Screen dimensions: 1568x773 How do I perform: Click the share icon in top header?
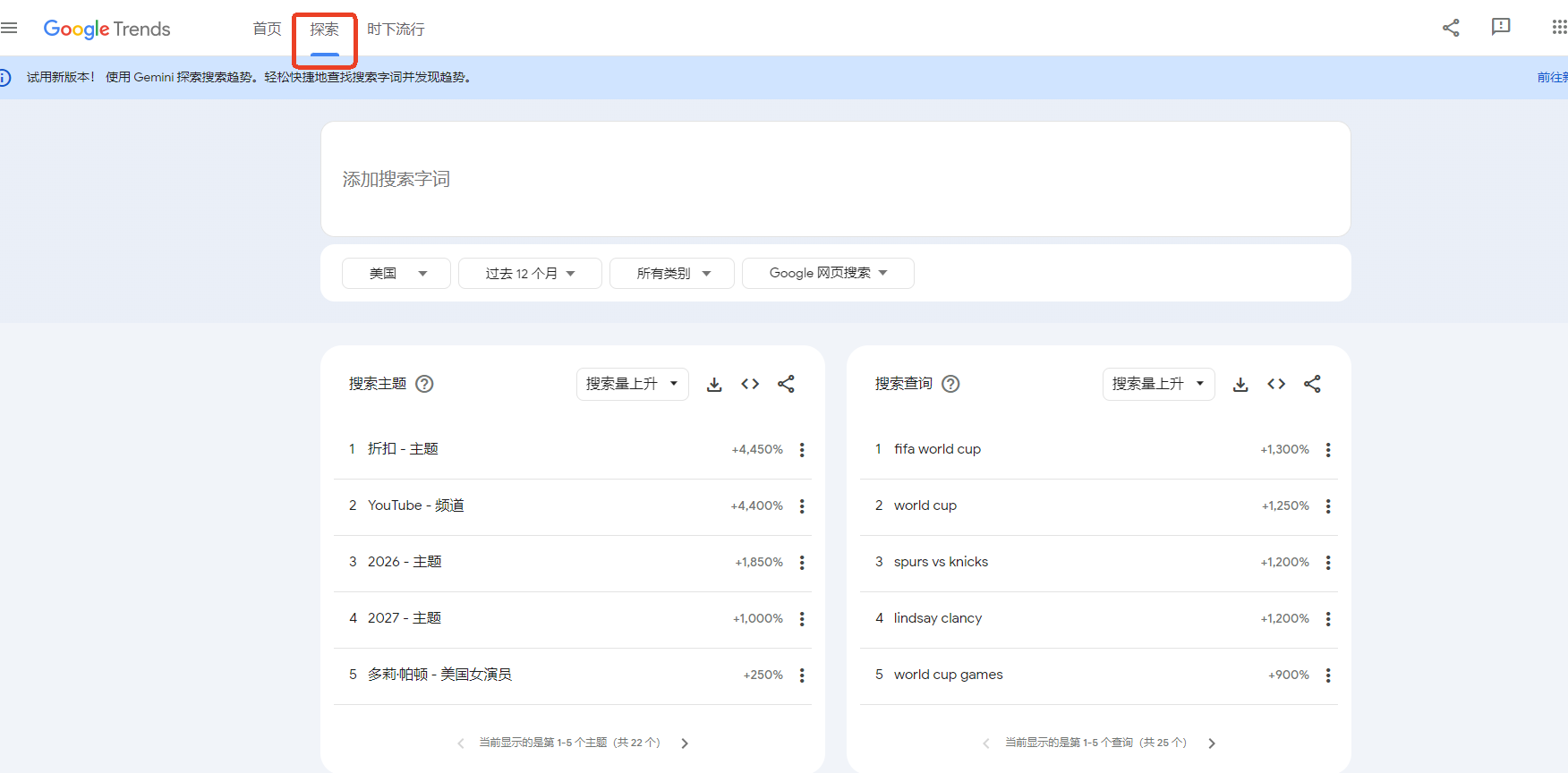click(x=1451, y=28)
